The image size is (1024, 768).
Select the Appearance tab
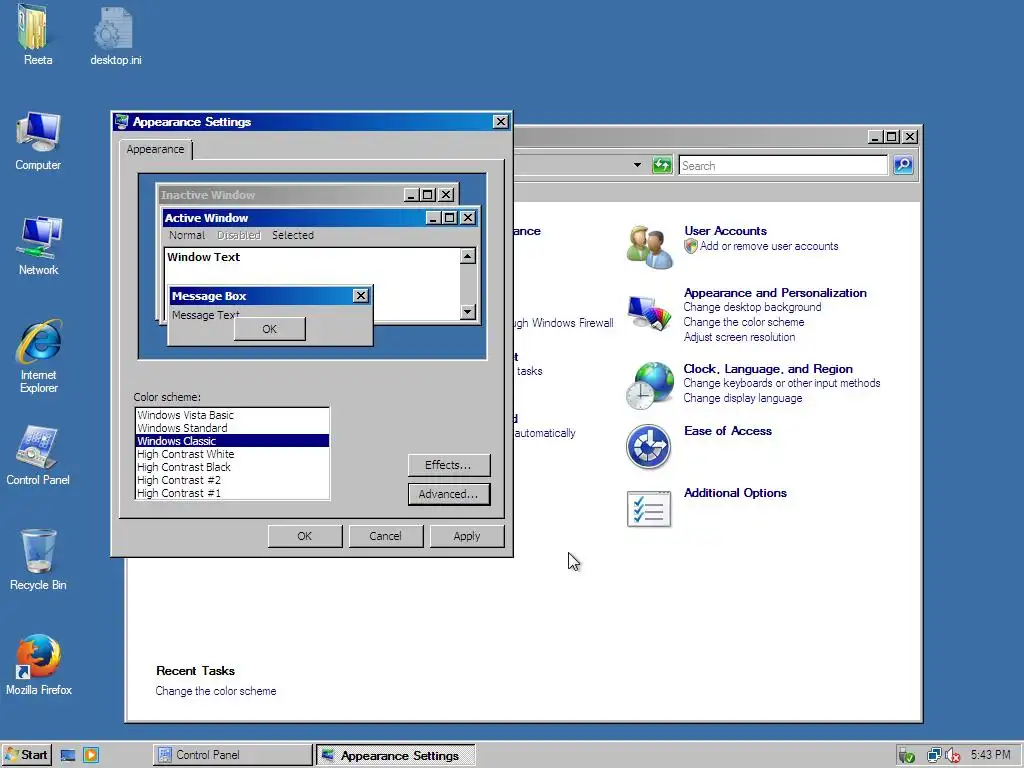pos(155,150)
